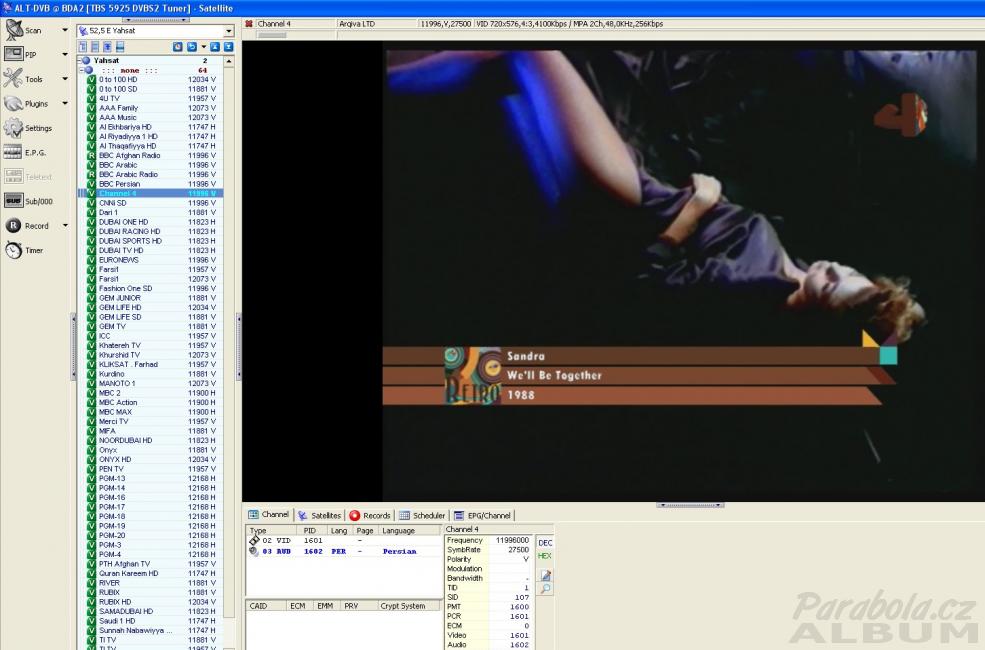Open the Record dropdown arrow
Image resolution: width=985 pixels, height=650 pixels.
coord(65,225)
